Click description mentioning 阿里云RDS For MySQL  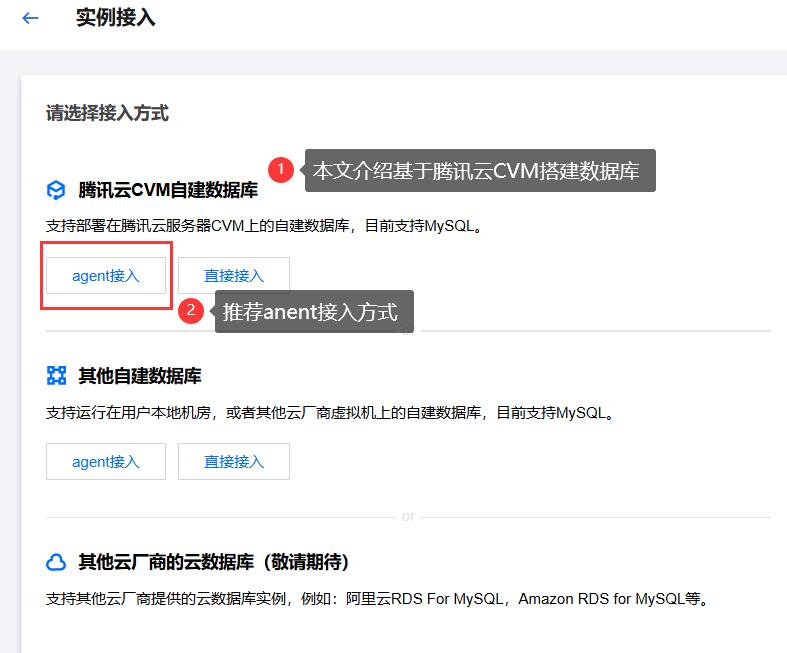point(377,599)
